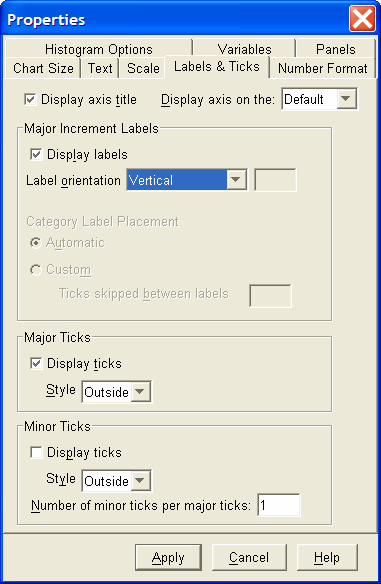The height and width of the screenshot is (584, 381).
Task: Toggle Display ticks in Major Ticks section
Action: pos(36,363)
